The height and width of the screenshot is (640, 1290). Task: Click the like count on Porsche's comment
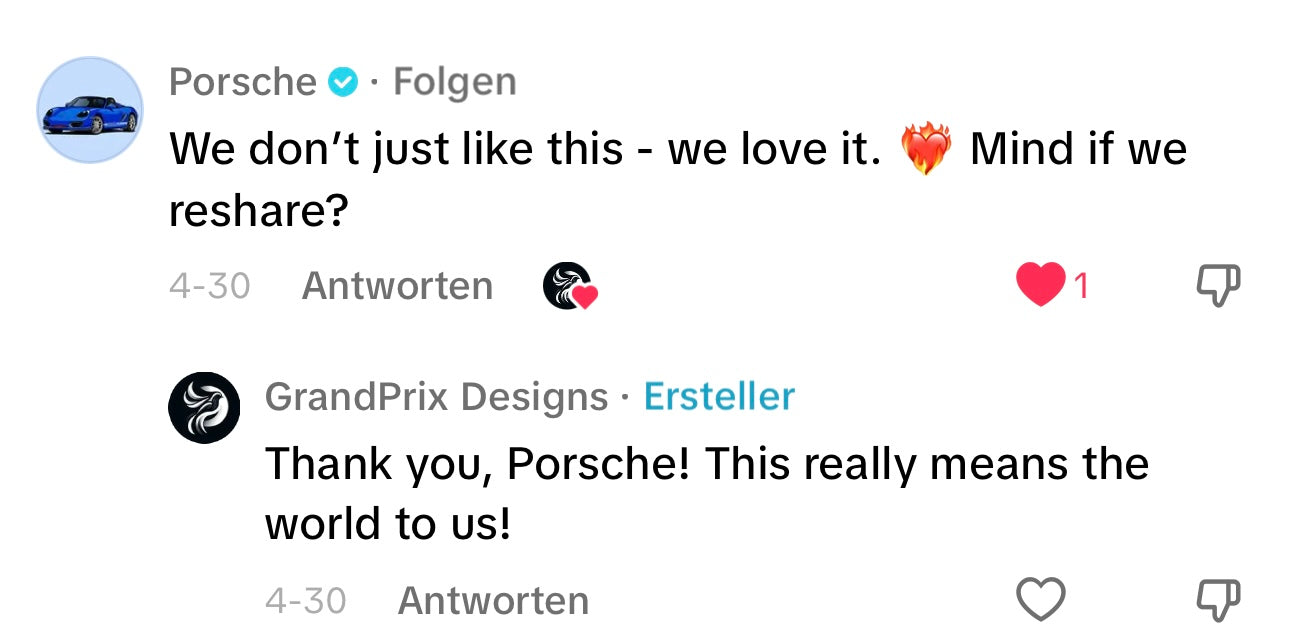point(1080,287)
